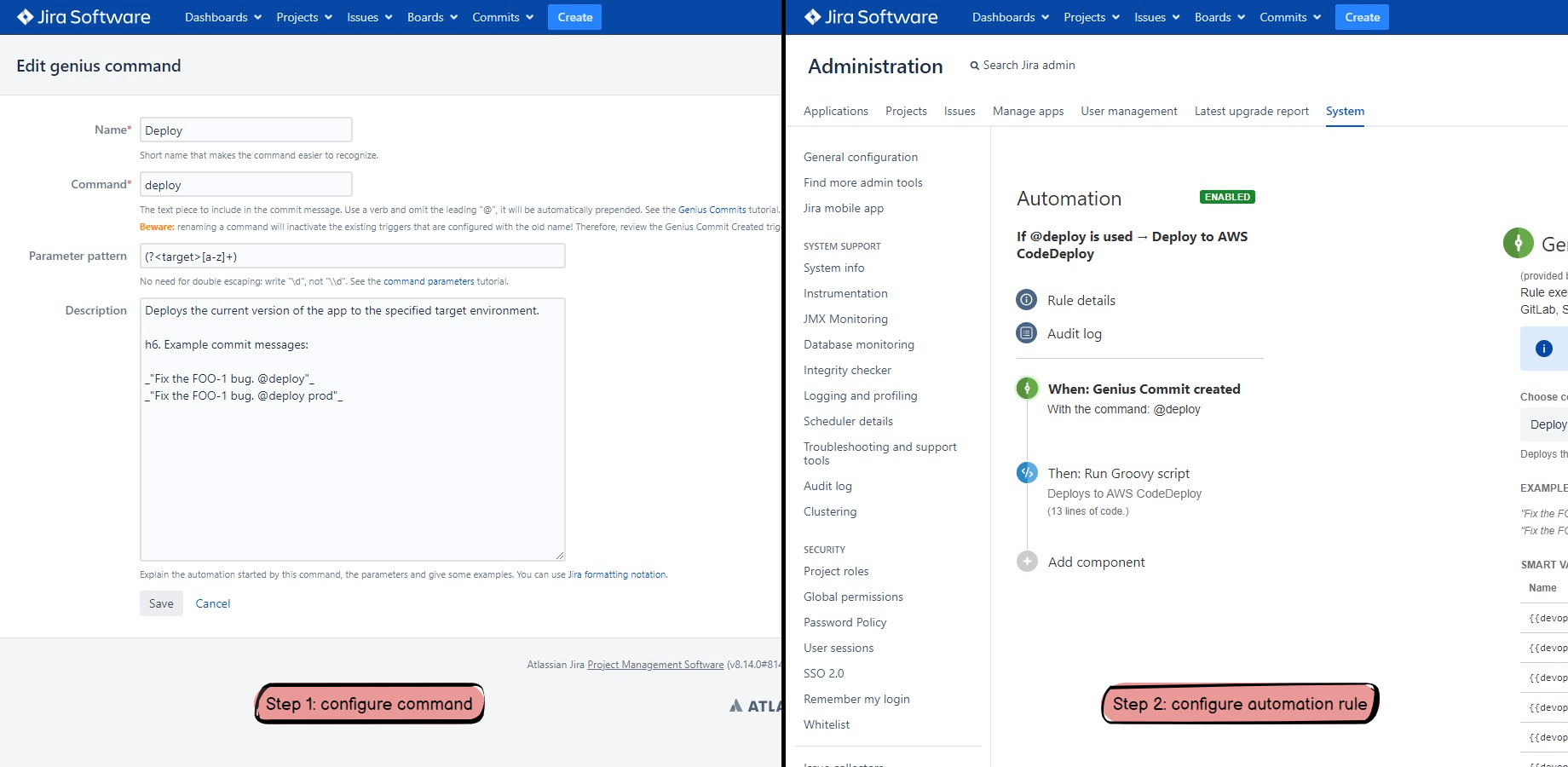This screenshot has width=1568, height=767.
Task: Click Create button in Administration window
Action: [1362, 17]
